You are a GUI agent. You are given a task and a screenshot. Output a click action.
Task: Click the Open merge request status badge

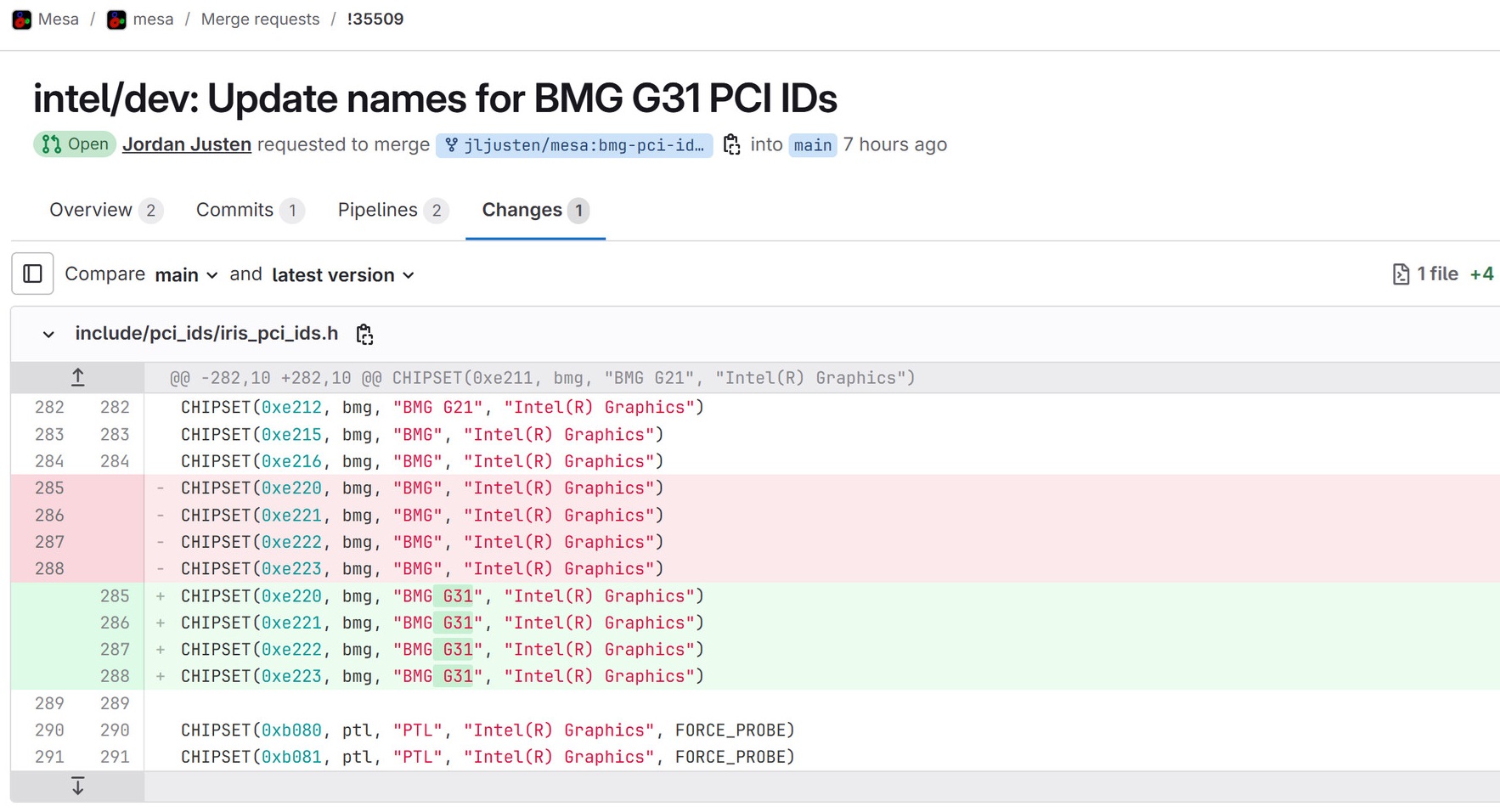click(75, 144)
